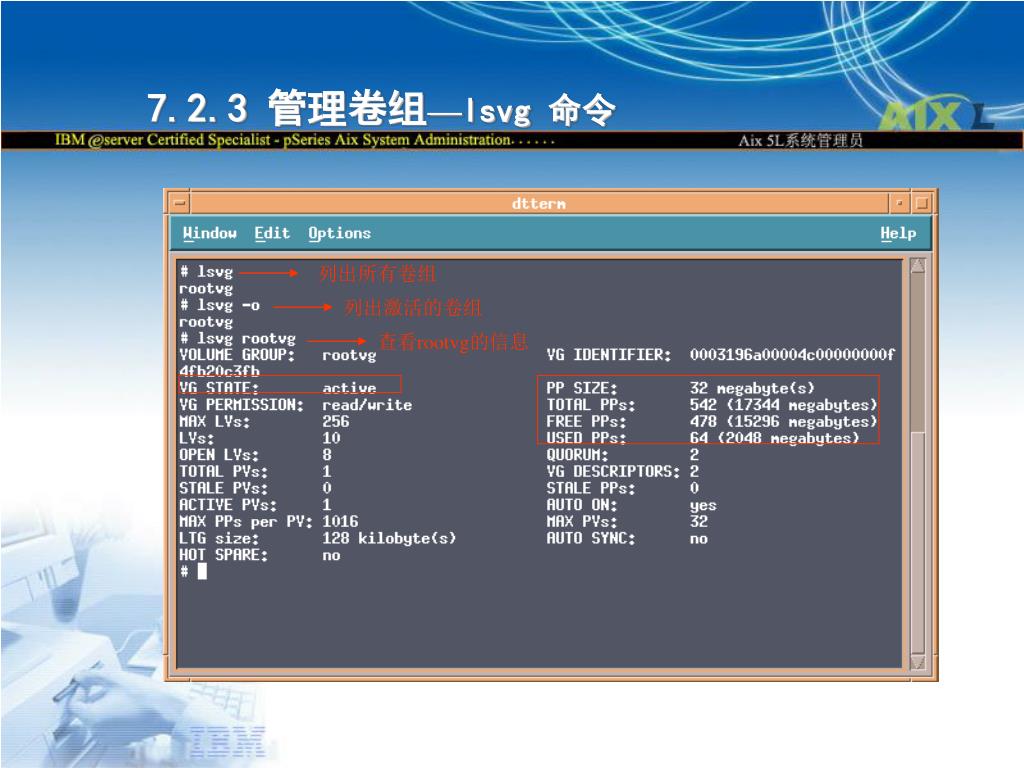The image size is (1024, 768).
Task: Click the 'MAX PVs:' label
Action: tap(582, 521)
